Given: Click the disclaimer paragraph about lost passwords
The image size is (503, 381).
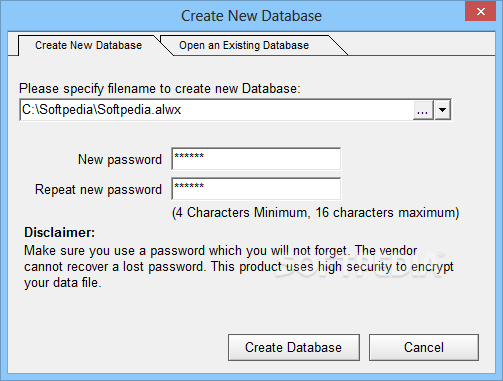Looking at the screenshot, I should pyautogui.click(x=239, y=267).
